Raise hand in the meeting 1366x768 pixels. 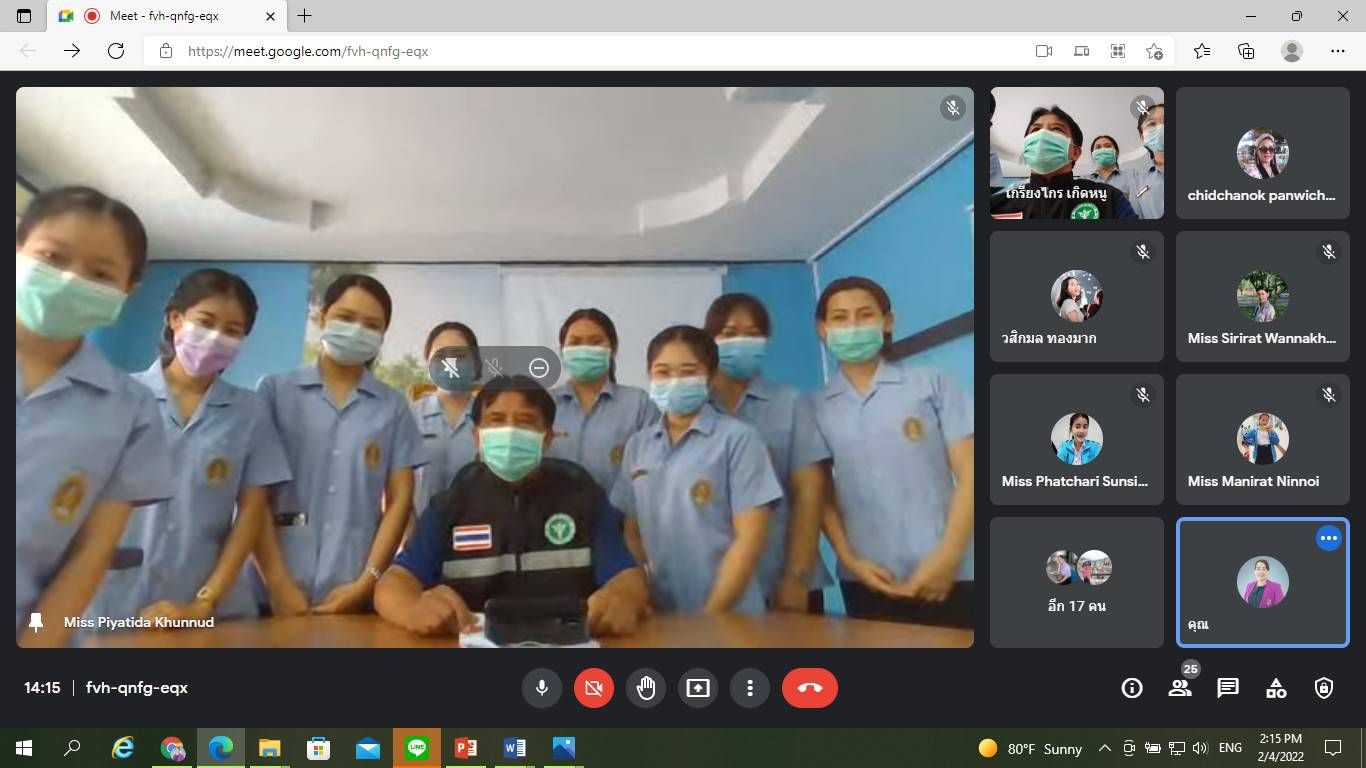646,688
